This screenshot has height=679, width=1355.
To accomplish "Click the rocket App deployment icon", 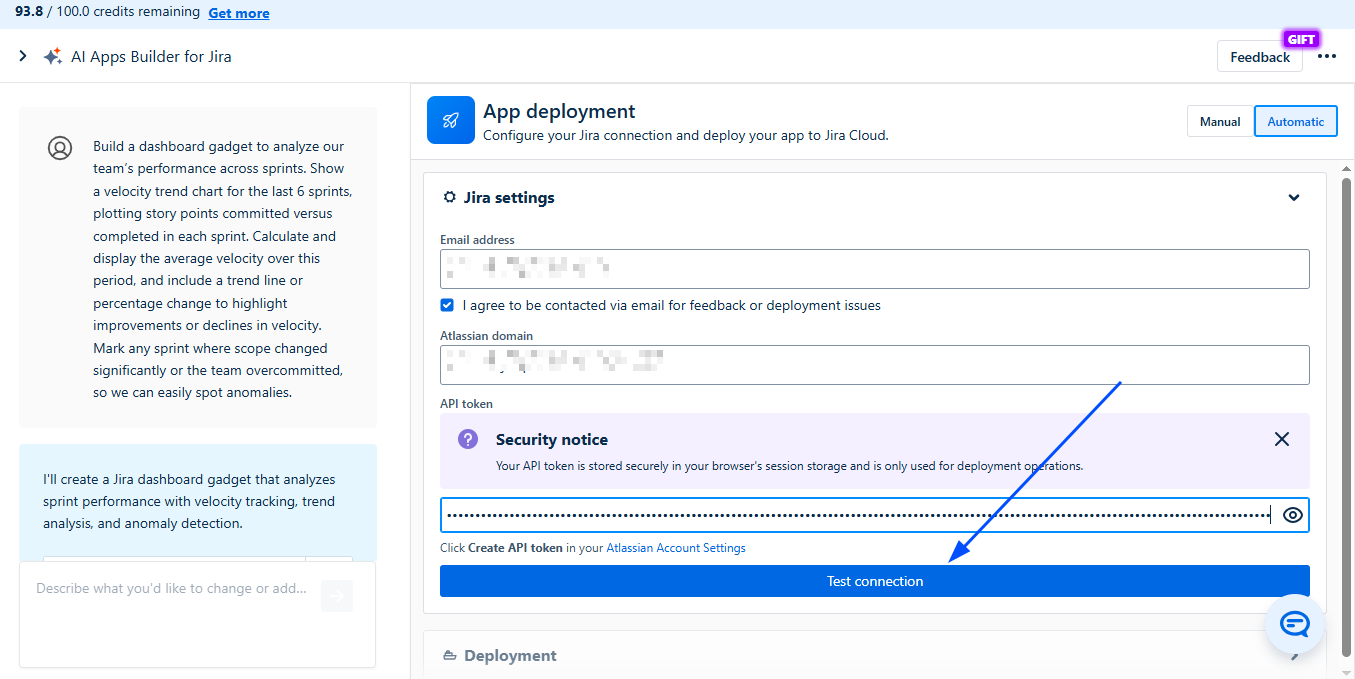I will click(x=450, y=120).
